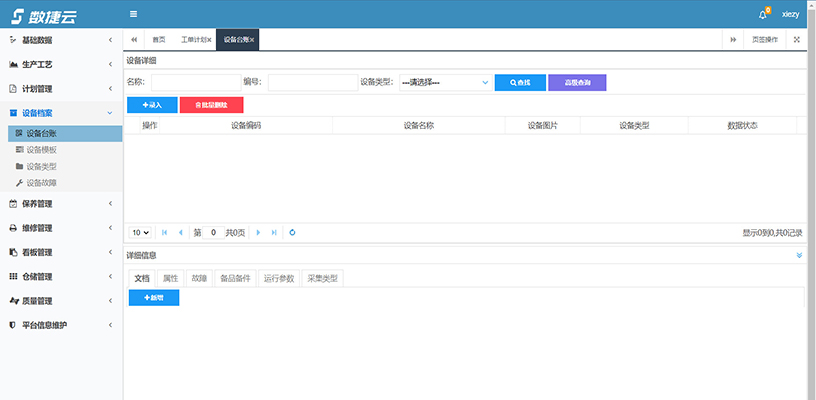Go to the first page of results
The image size is (816, 400).
[x=164, y=232]
